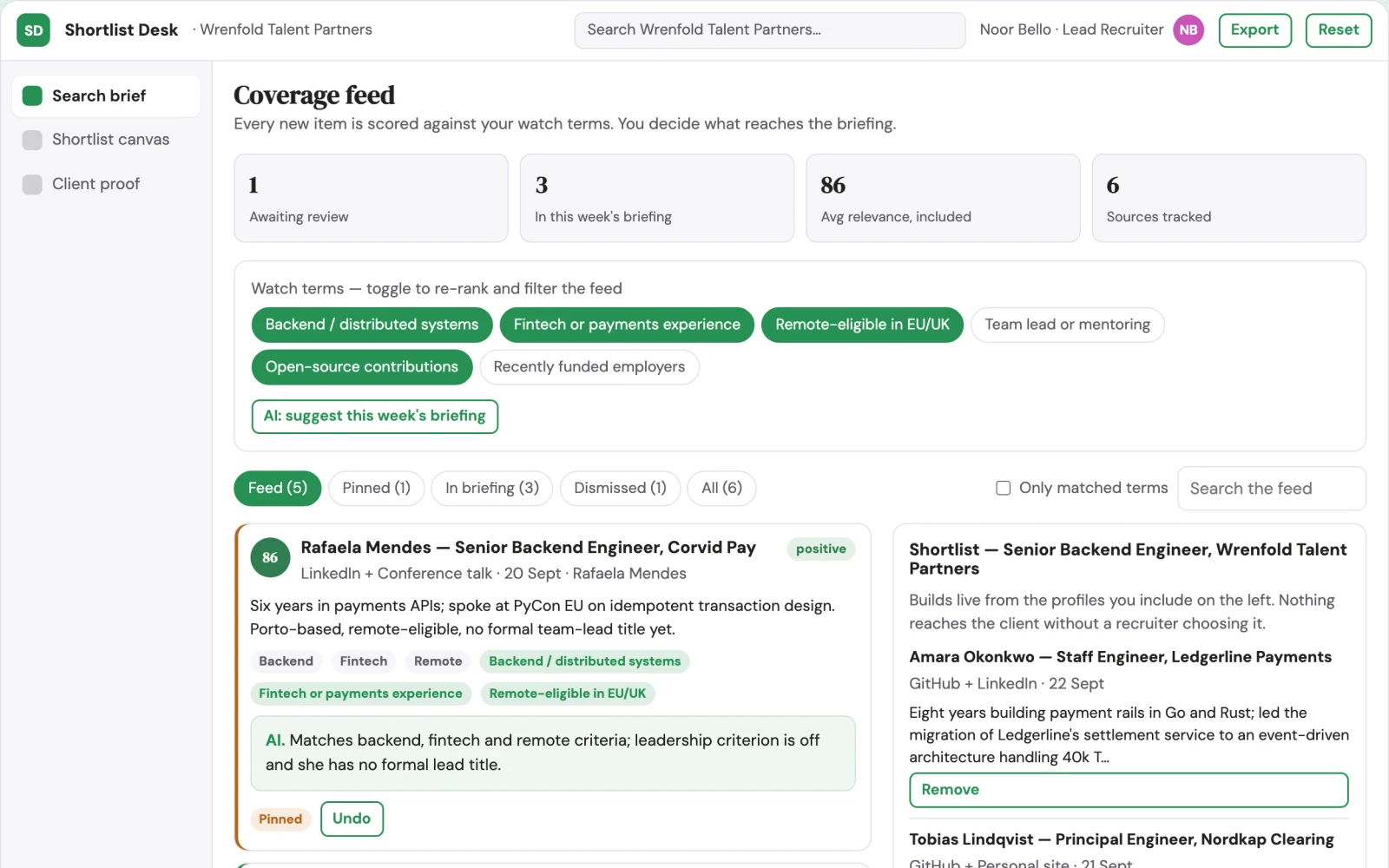View All (6) items tab

click(721, 488)
